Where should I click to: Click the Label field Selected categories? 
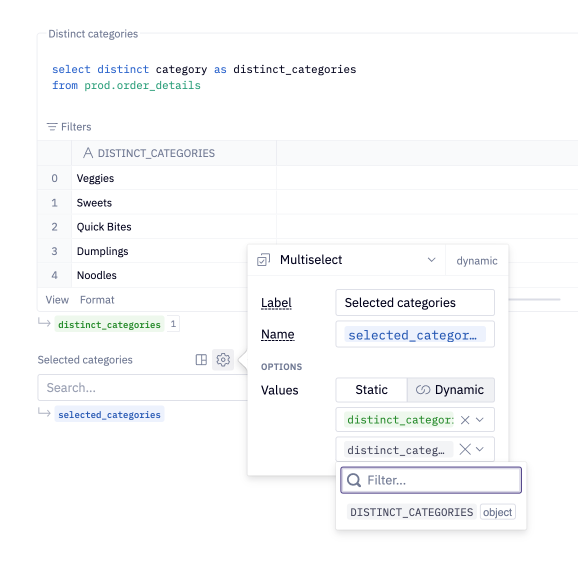click(415, 303)
